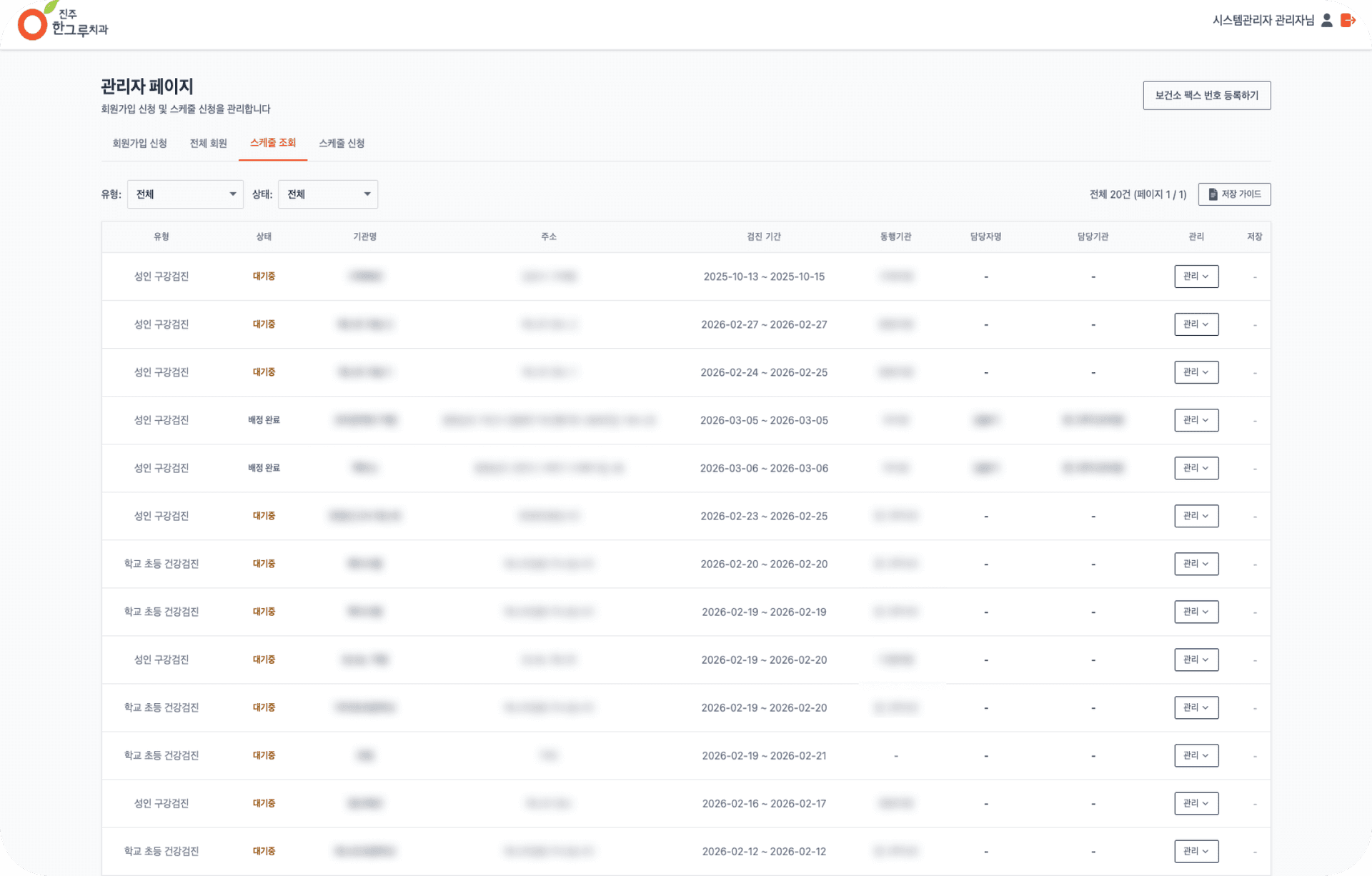Click the document icon in 저장 가이드

(1213, 194)
